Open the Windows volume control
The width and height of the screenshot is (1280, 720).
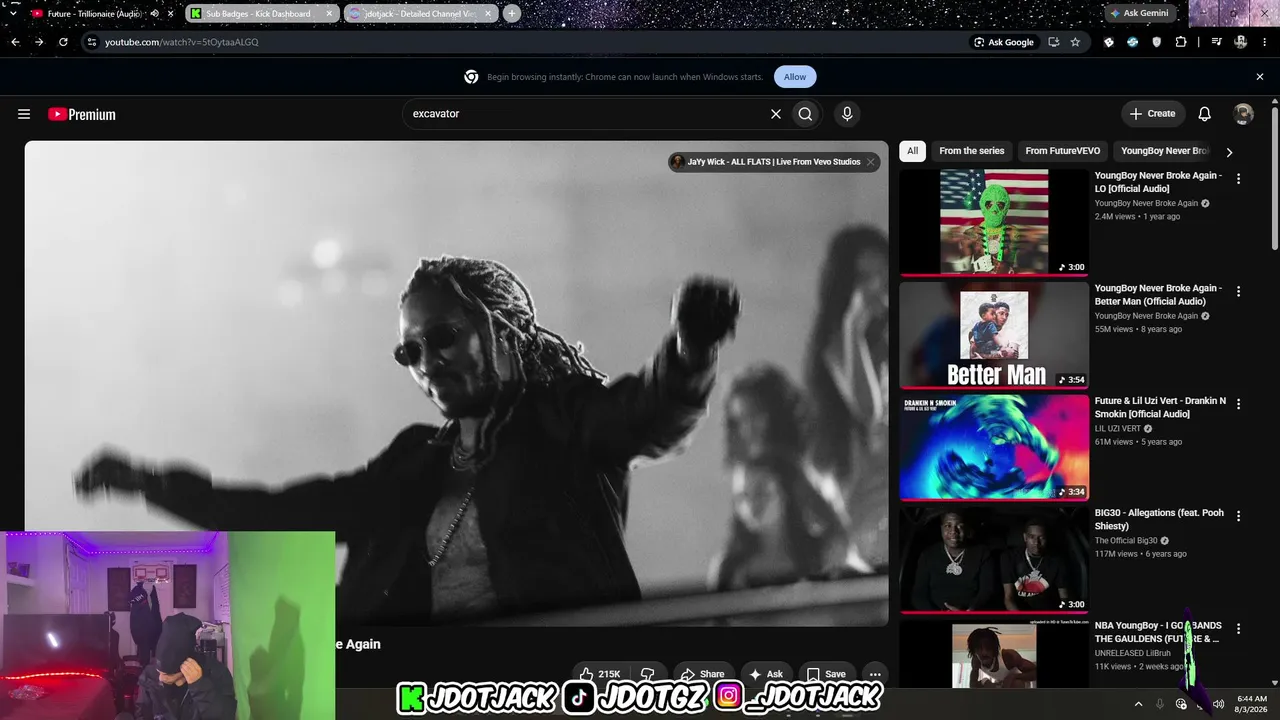pos(1218,704)
